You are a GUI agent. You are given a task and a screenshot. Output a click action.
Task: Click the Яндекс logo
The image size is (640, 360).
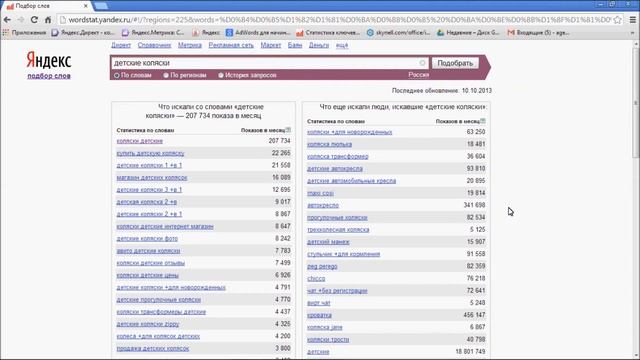point(49,60)
